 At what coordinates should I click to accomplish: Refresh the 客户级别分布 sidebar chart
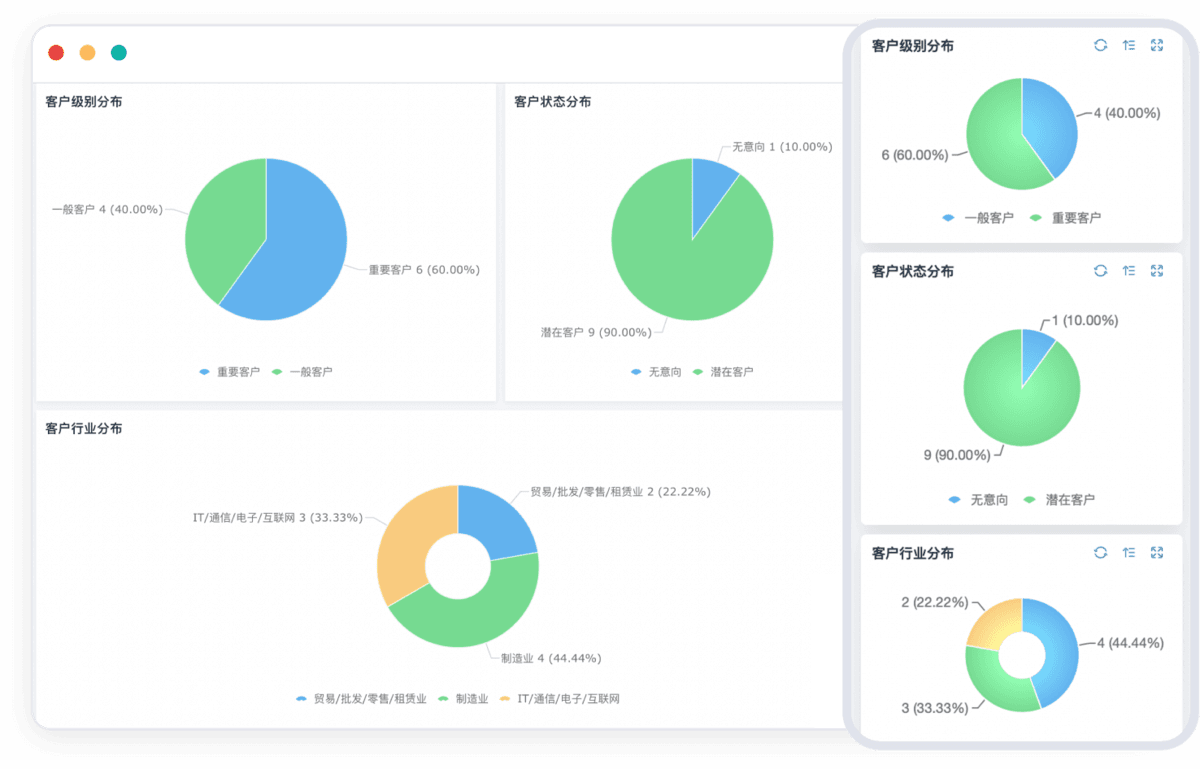[x=1101, y=45]
